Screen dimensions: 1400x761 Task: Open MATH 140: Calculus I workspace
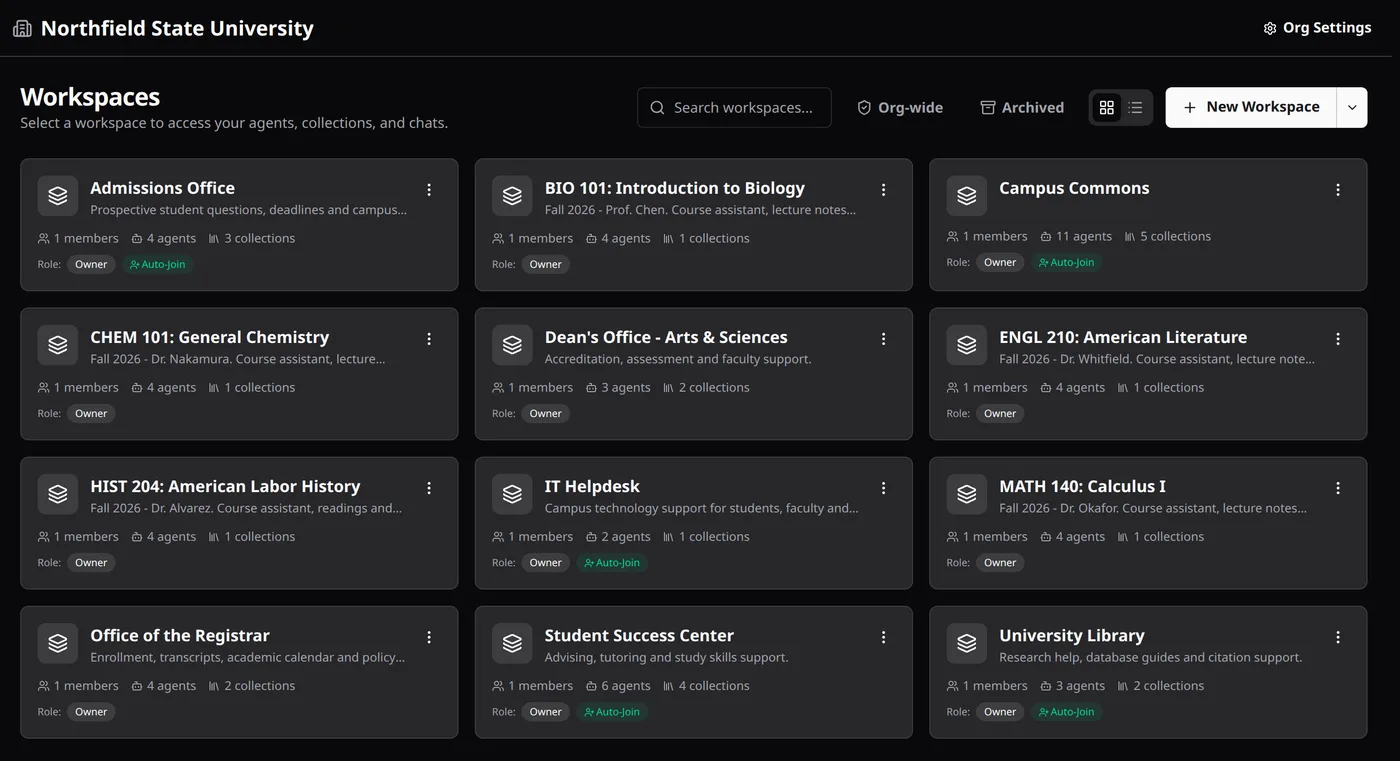1148,523
